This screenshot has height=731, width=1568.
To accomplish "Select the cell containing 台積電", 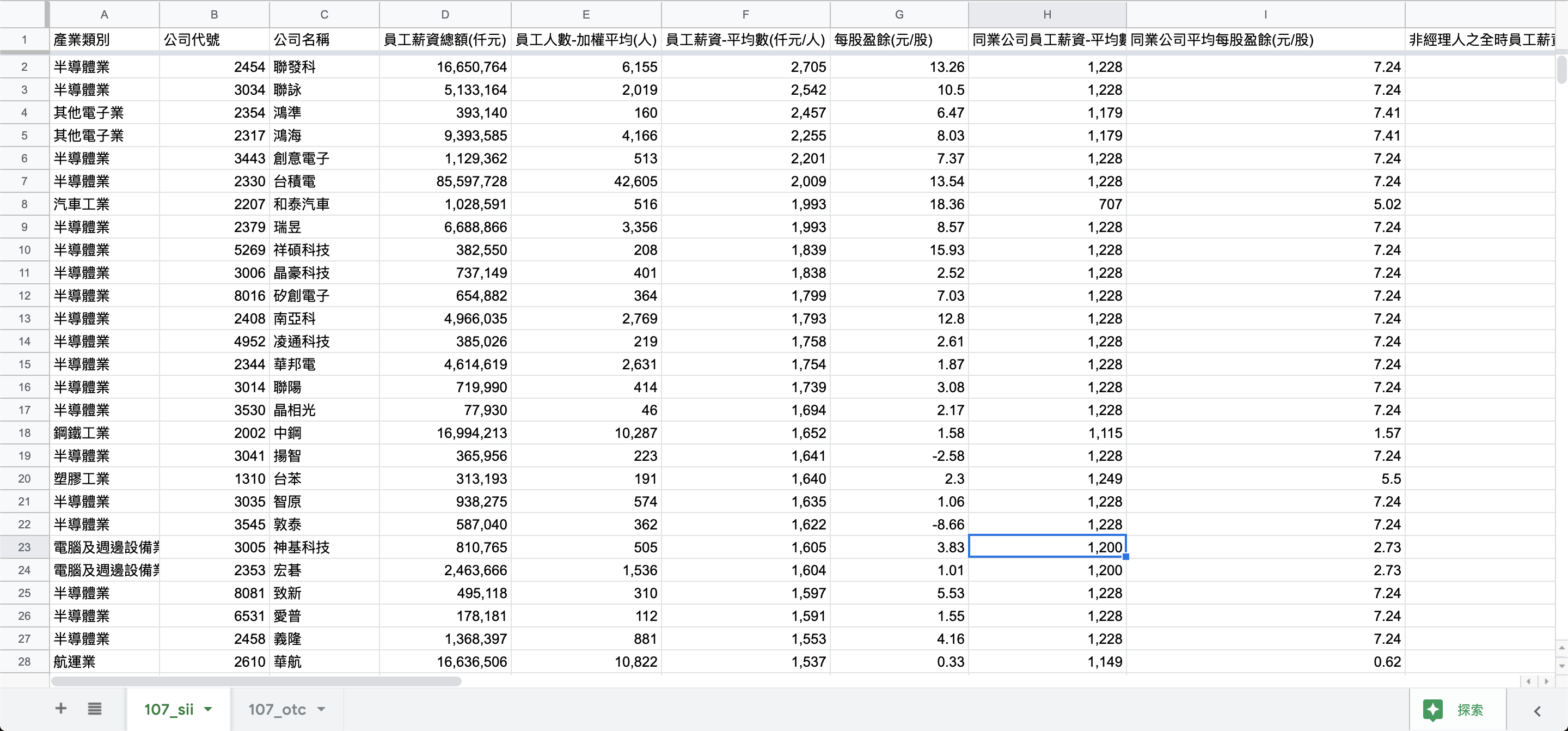I will 324,181.
